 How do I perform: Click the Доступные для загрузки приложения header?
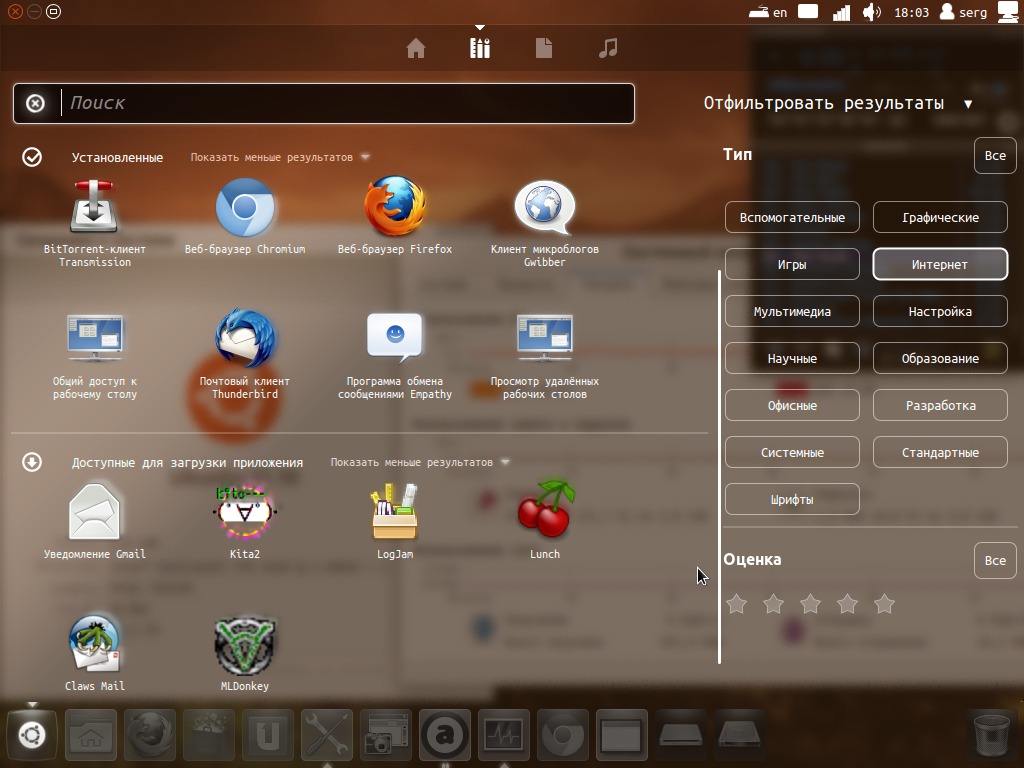pos(187,462)
